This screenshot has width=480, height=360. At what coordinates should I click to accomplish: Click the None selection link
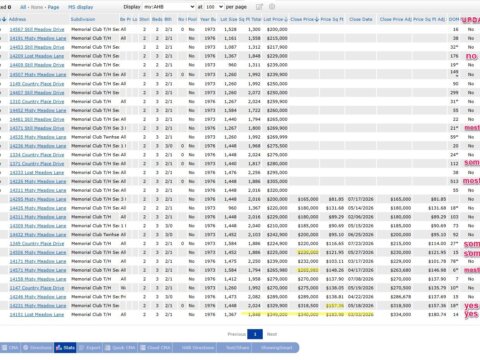(37, 7)
